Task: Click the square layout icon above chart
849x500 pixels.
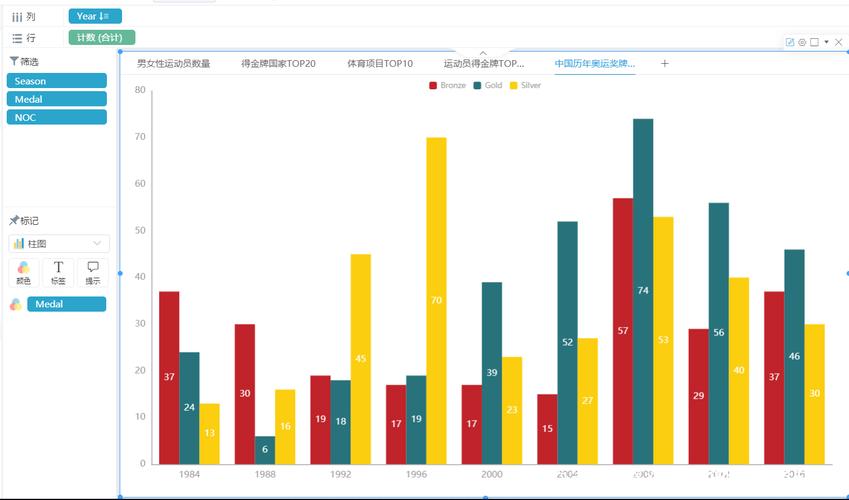Action: (814, 42)
